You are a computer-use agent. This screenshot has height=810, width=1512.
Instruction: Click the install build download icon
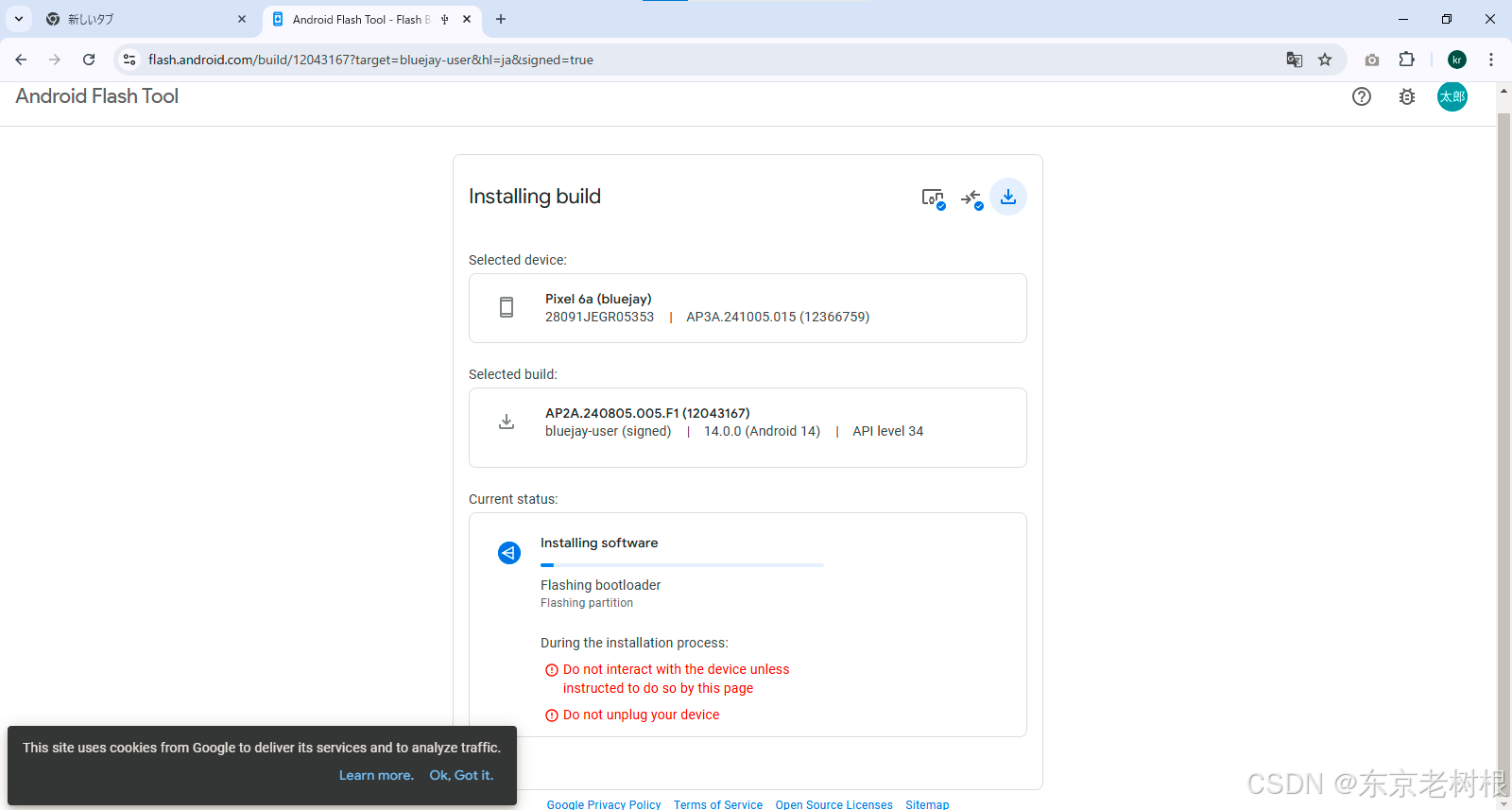click(x=1008, y=197)
